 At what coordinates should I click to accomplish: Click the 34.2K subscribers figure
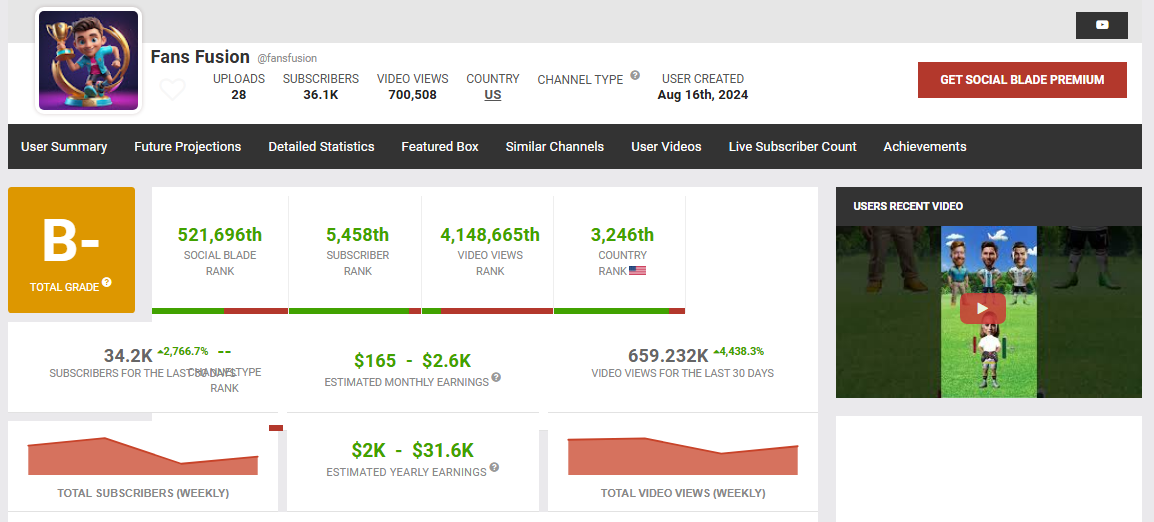point(128,356)
